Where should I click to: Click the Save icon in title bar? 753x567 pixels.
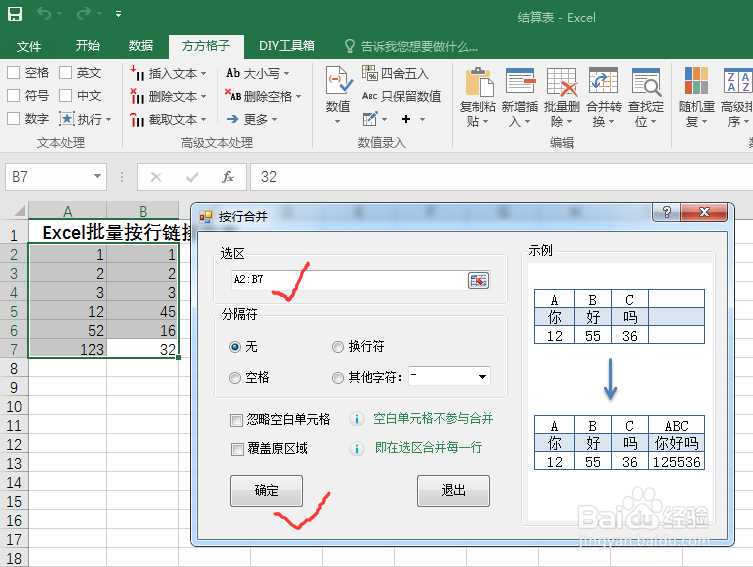pos(14,14)
